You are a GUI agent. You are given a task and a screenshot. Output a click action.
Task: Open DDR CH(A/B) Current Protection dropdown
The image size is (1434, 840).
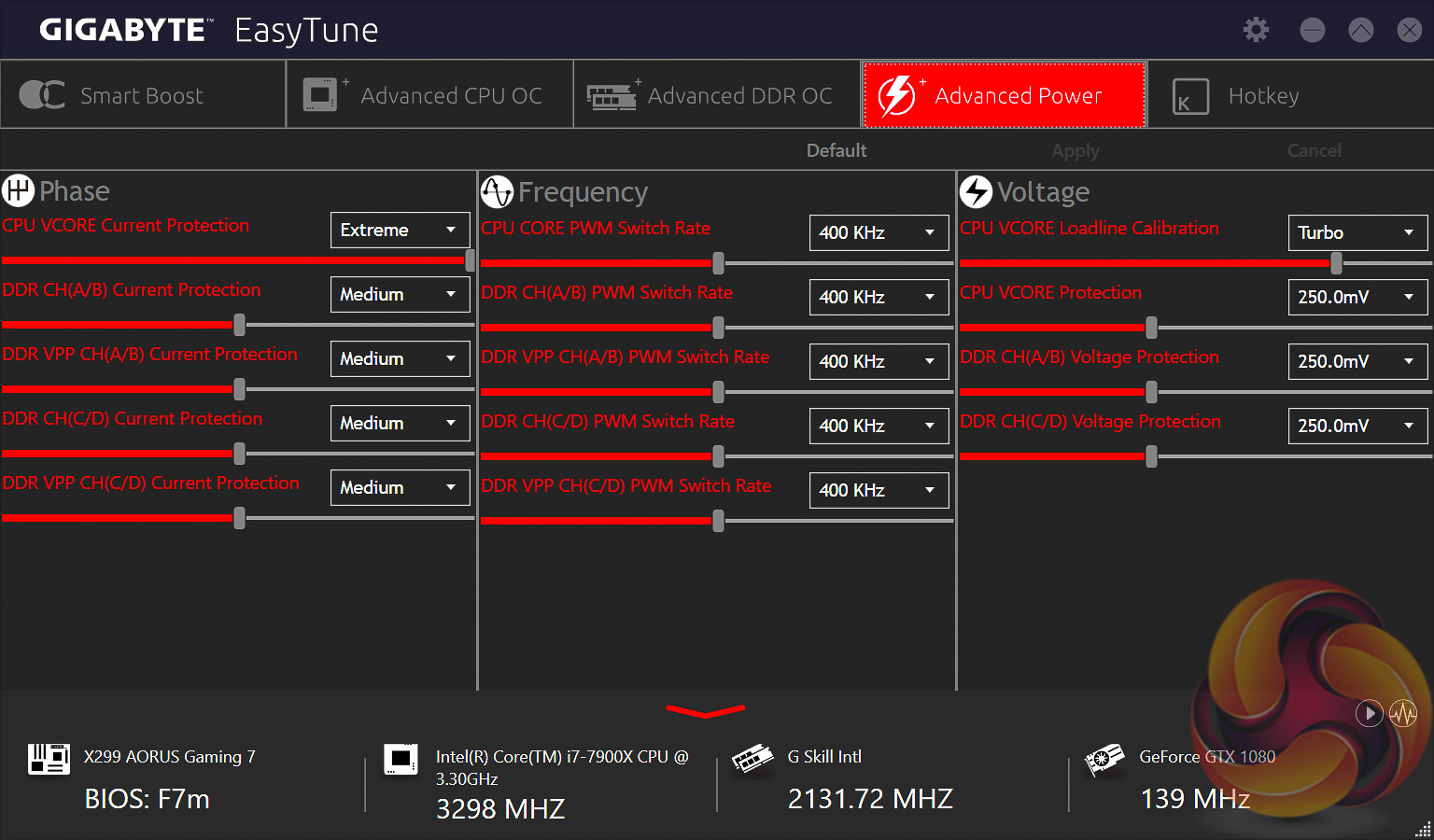[400, 294]
